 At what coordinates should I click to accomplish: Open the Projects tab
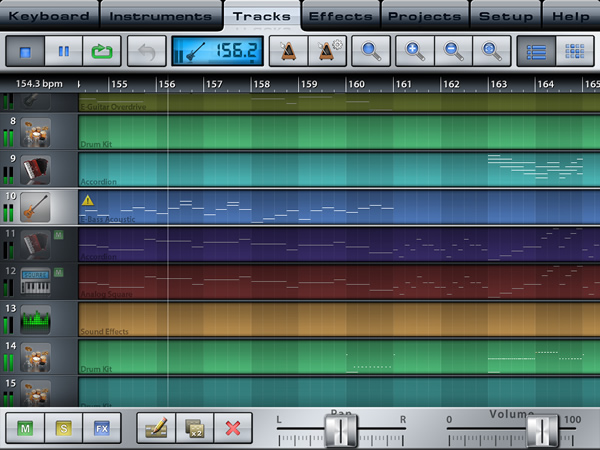click(x=425, y=15)
